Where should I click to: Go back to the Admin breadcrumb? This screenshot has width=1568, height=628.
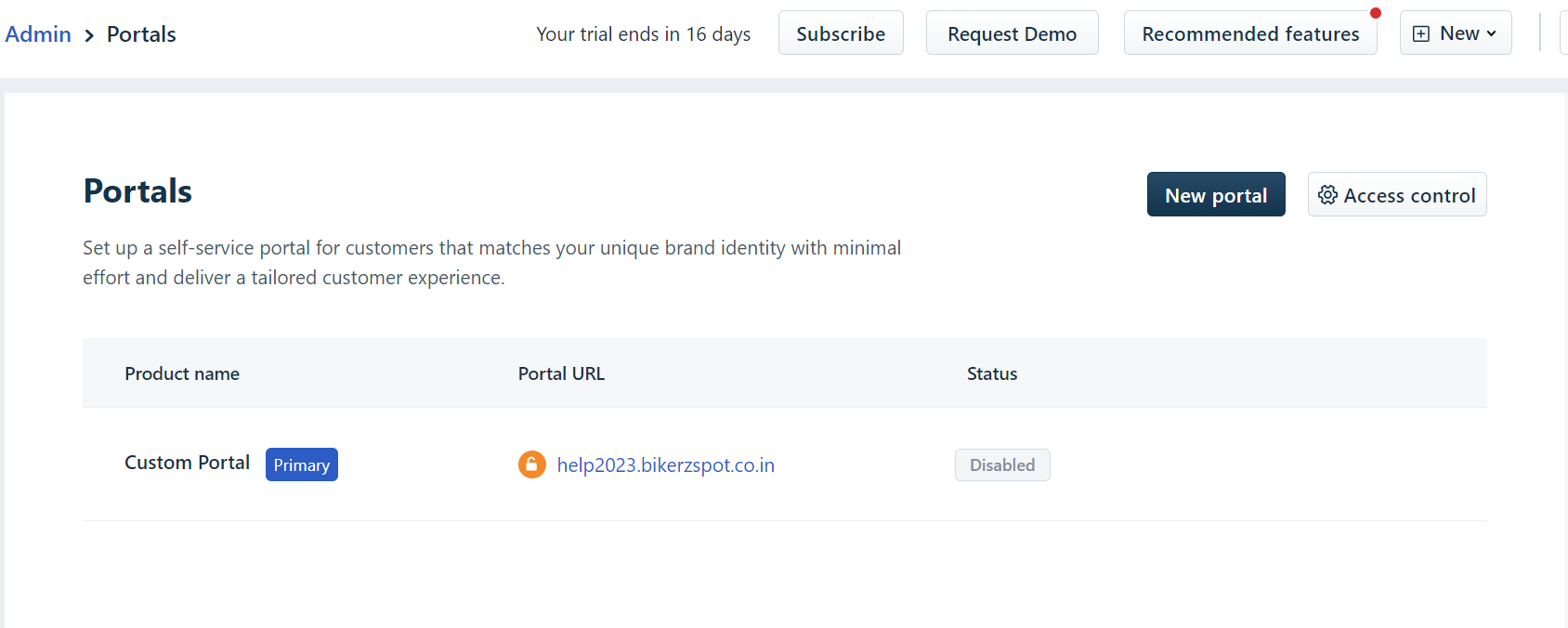(38, 34)
